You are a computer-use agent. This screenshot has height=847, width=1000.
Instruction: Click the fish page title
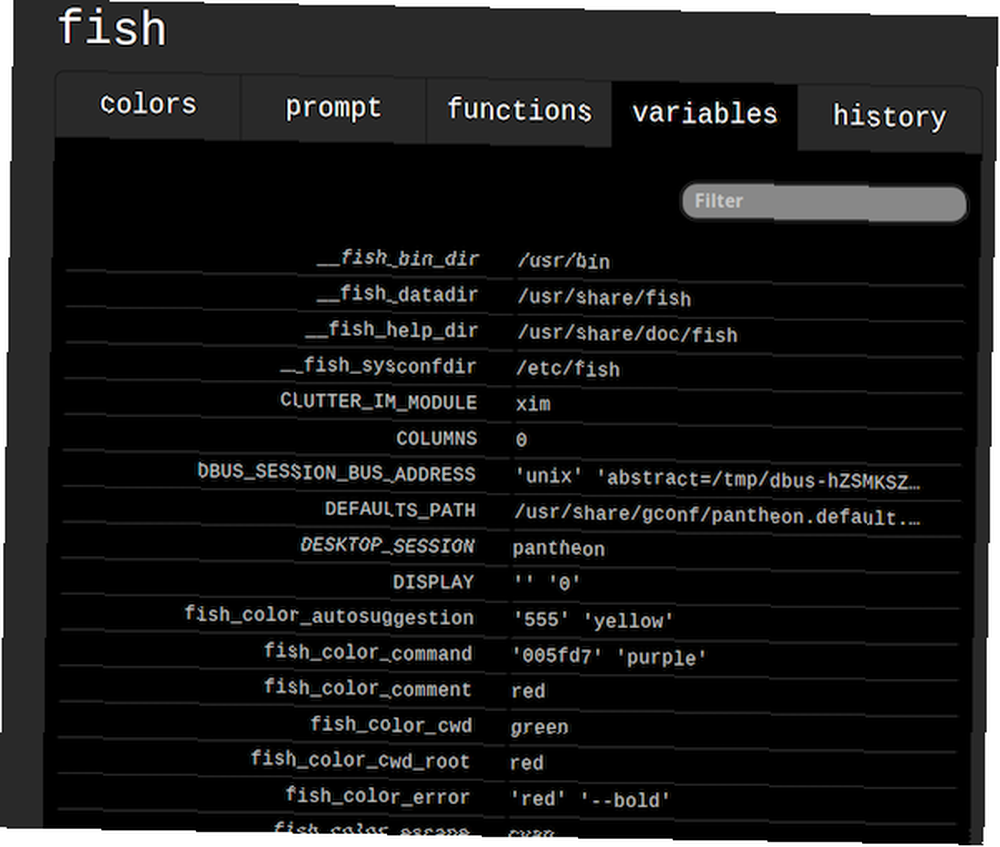pyautogui.click(x=112, y=28)
